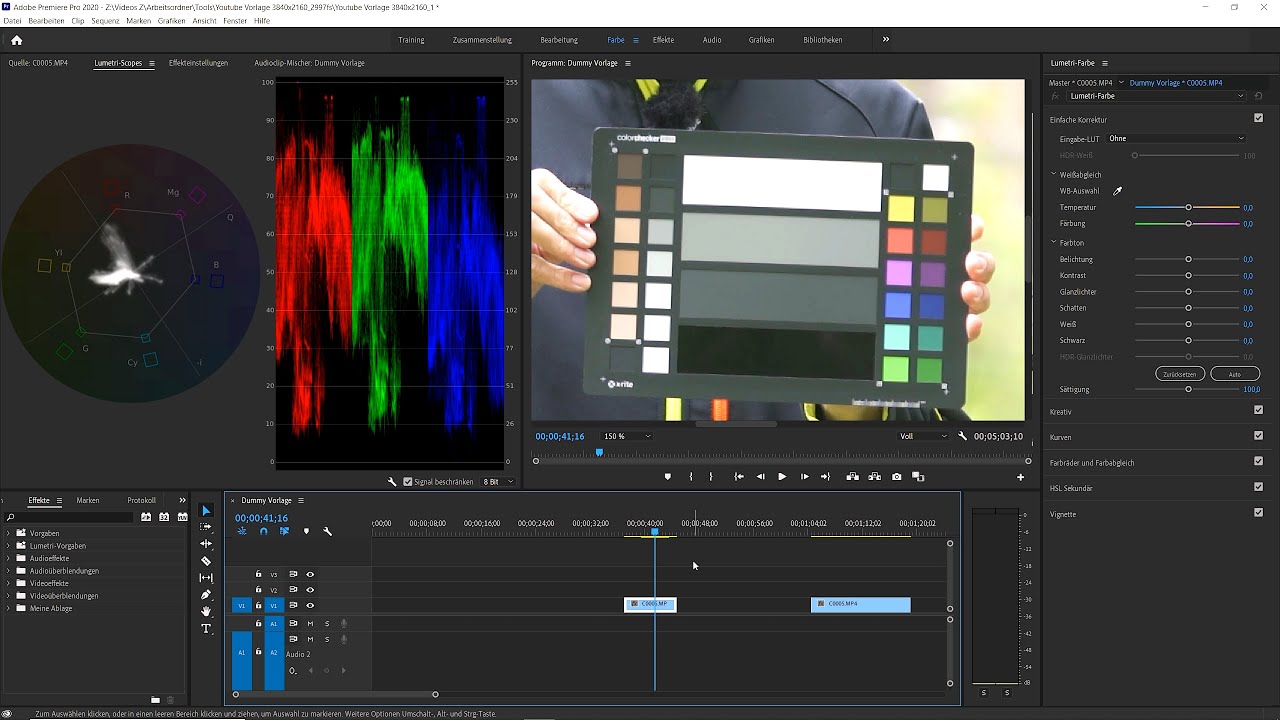
Task: Toggle Vignette checkbox
Action: click(x=1259, y=513)
